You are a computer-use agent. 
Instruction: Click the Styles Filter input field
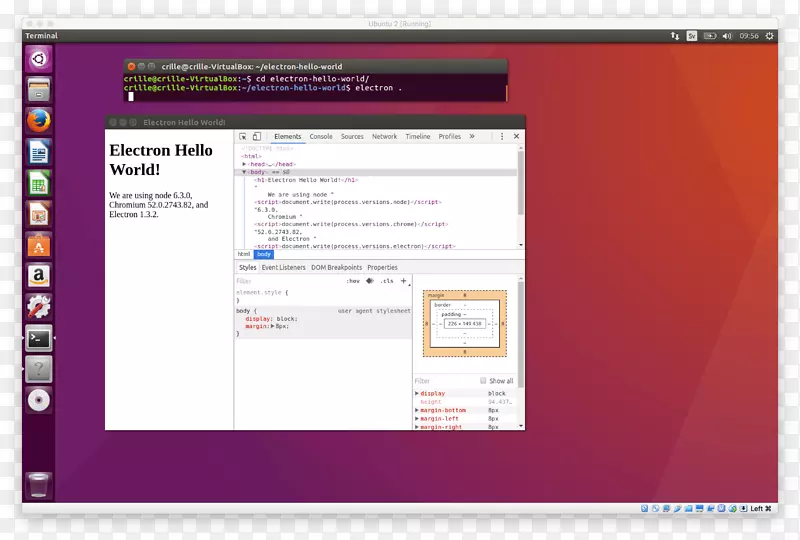[288, 281]
